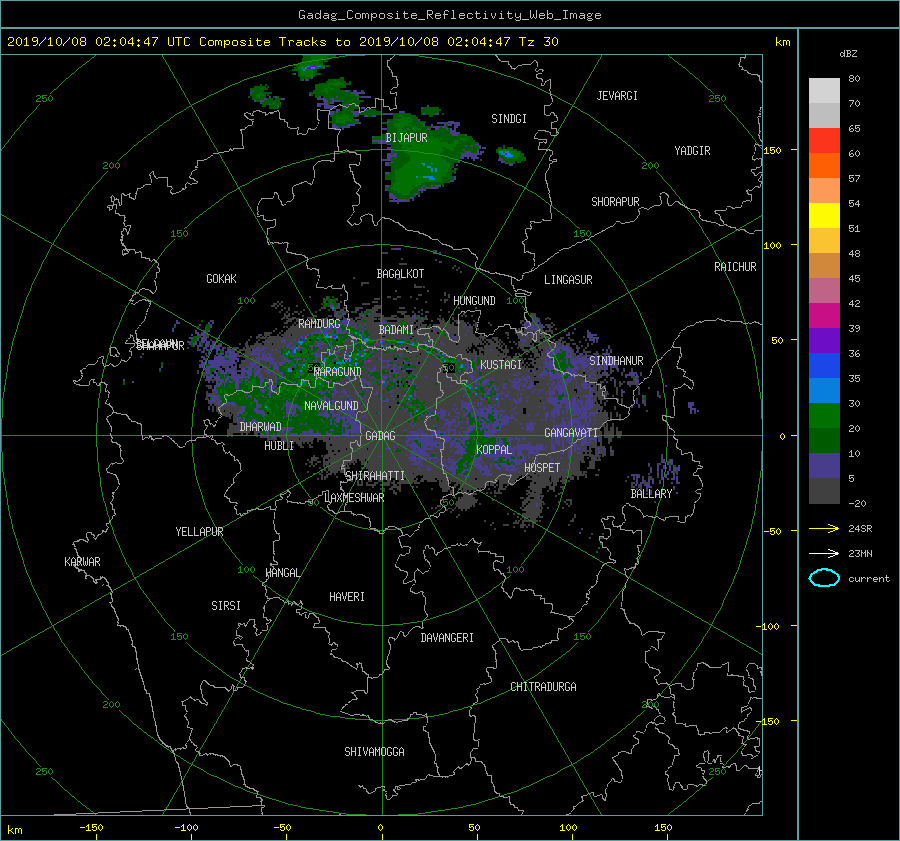Click the SHIRAHATTI city label
The width and height of the screenshot is (900, 841).
point(375,476)
